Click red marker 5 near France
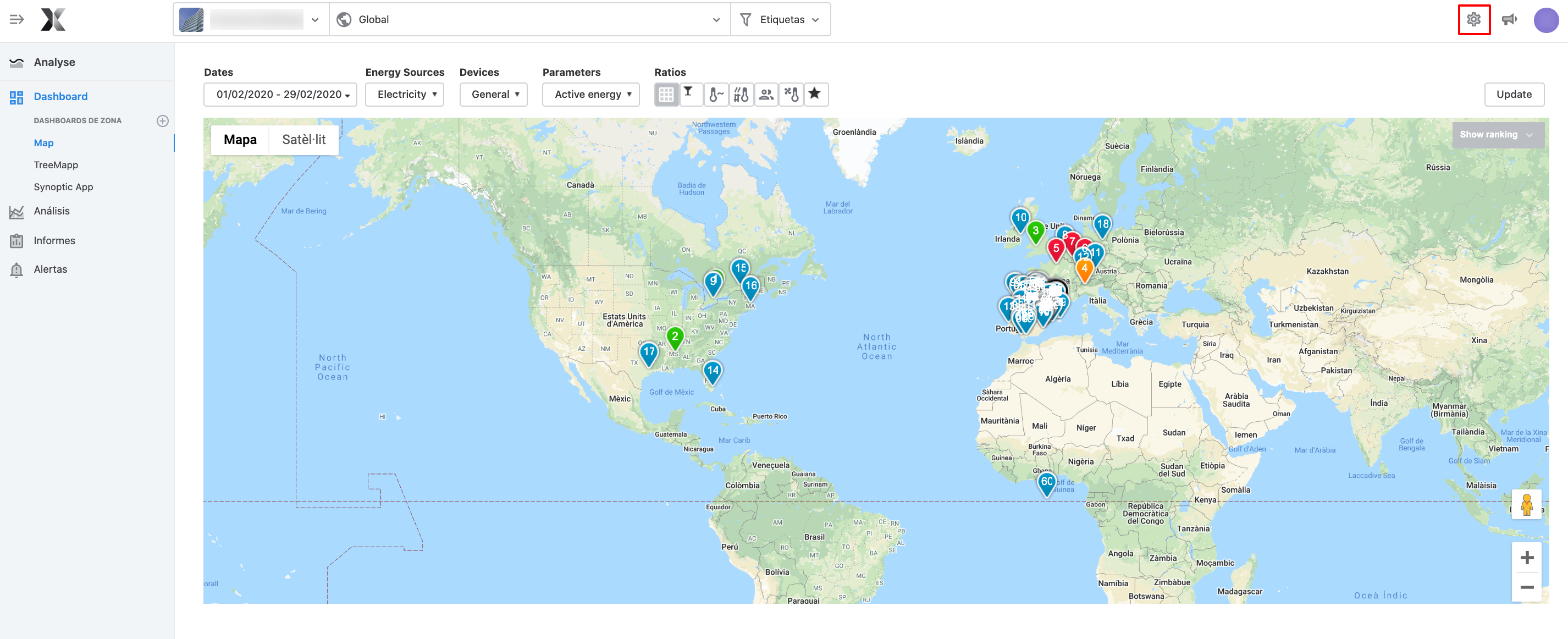 pos(1056,250)
